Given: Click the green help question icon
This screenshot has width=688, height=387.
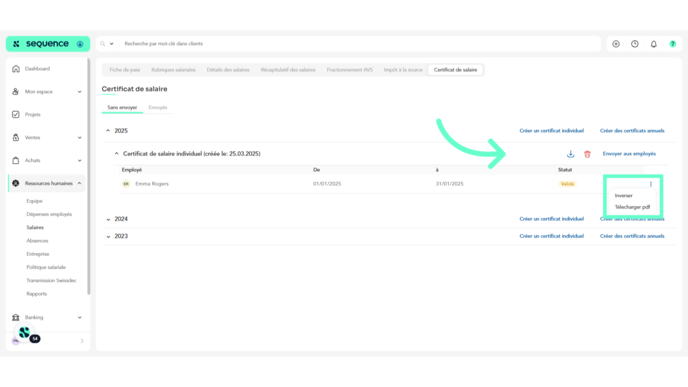Looking at the screenshot, I should [x=673, y=44].
